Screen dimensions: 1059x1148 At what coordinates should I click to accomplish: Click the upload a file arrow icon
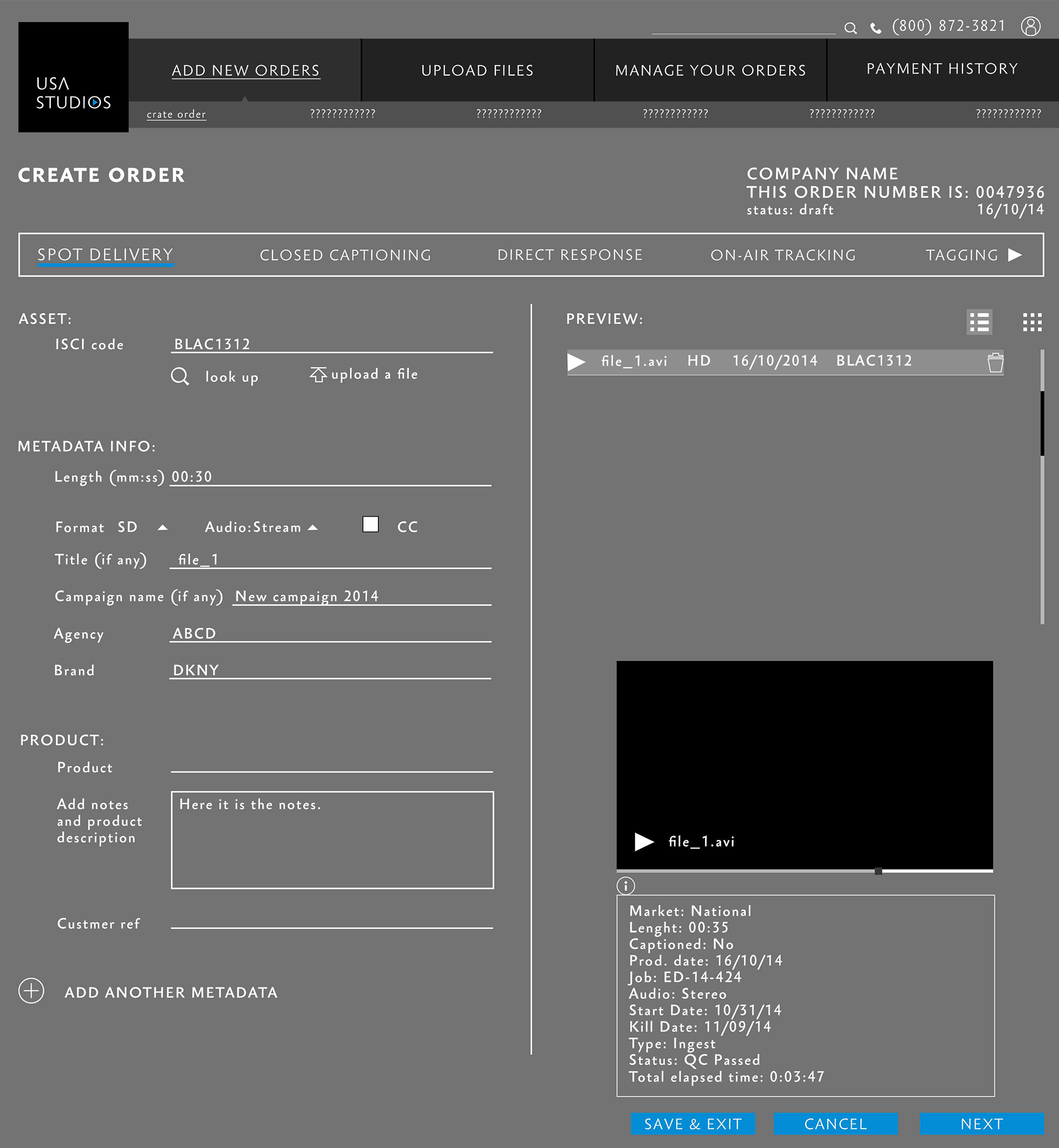tap(318, 374)
